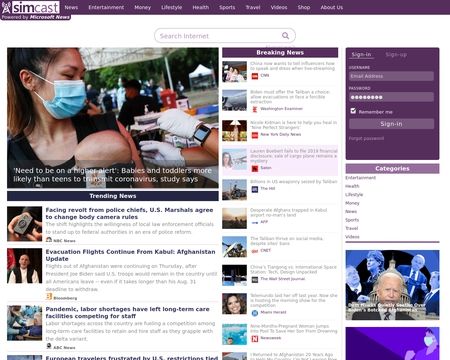Switch to the Sign-up tab
450x360 pixels.
pos(396,55)
